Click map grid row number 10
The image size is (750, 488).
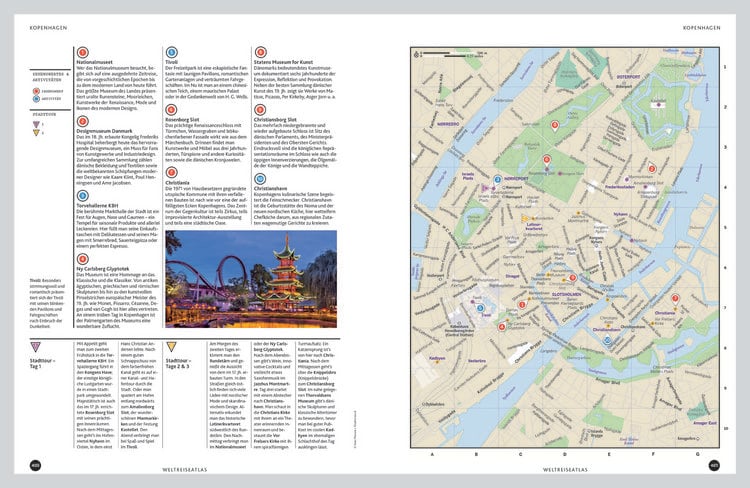[726, 428]
